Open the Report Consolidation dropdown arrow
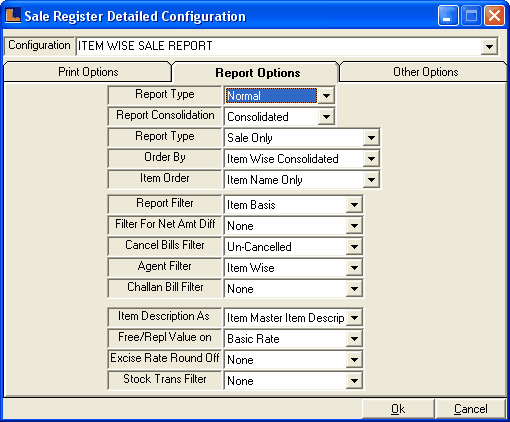 pyautogui.click(x=326, y=117)
